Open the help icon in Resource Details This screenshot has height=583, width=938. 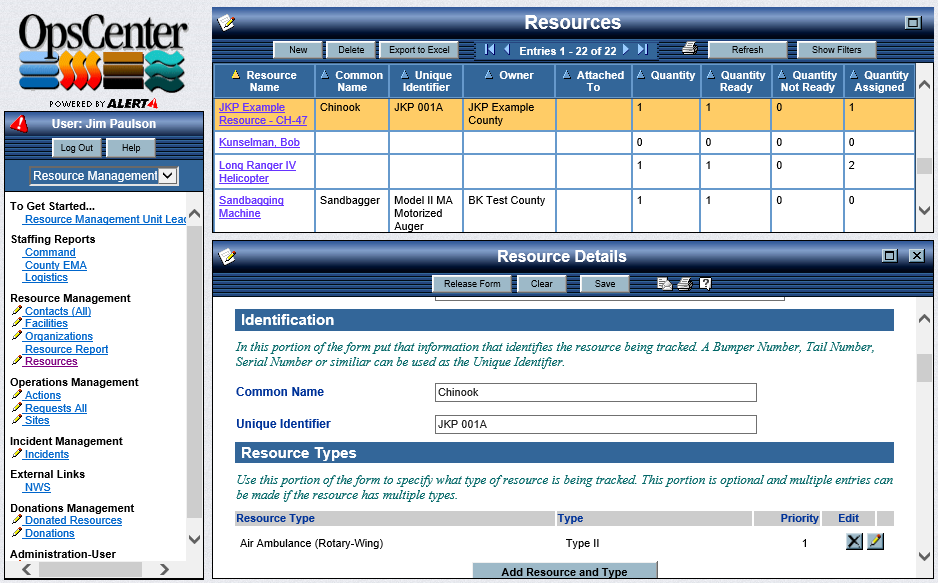[x=705, y=284]
